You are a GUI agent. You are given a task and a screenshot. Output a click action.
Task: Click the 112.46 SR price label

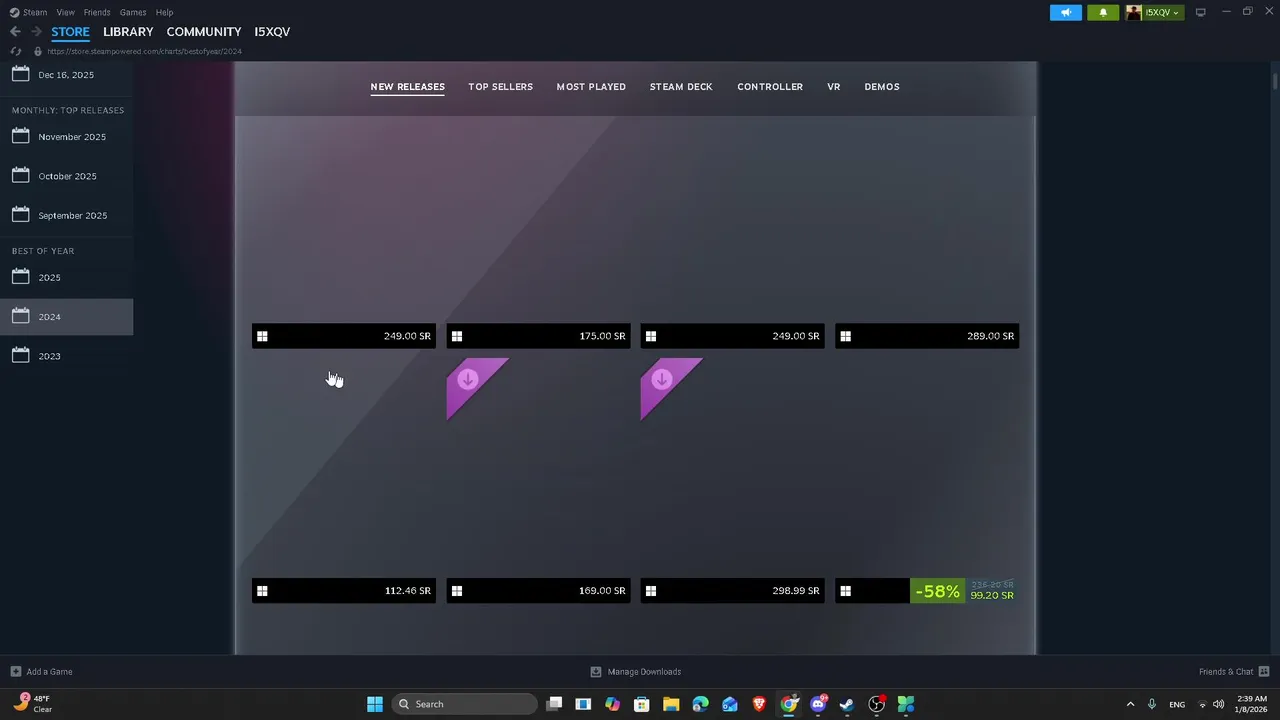click(x=408, y=591)
